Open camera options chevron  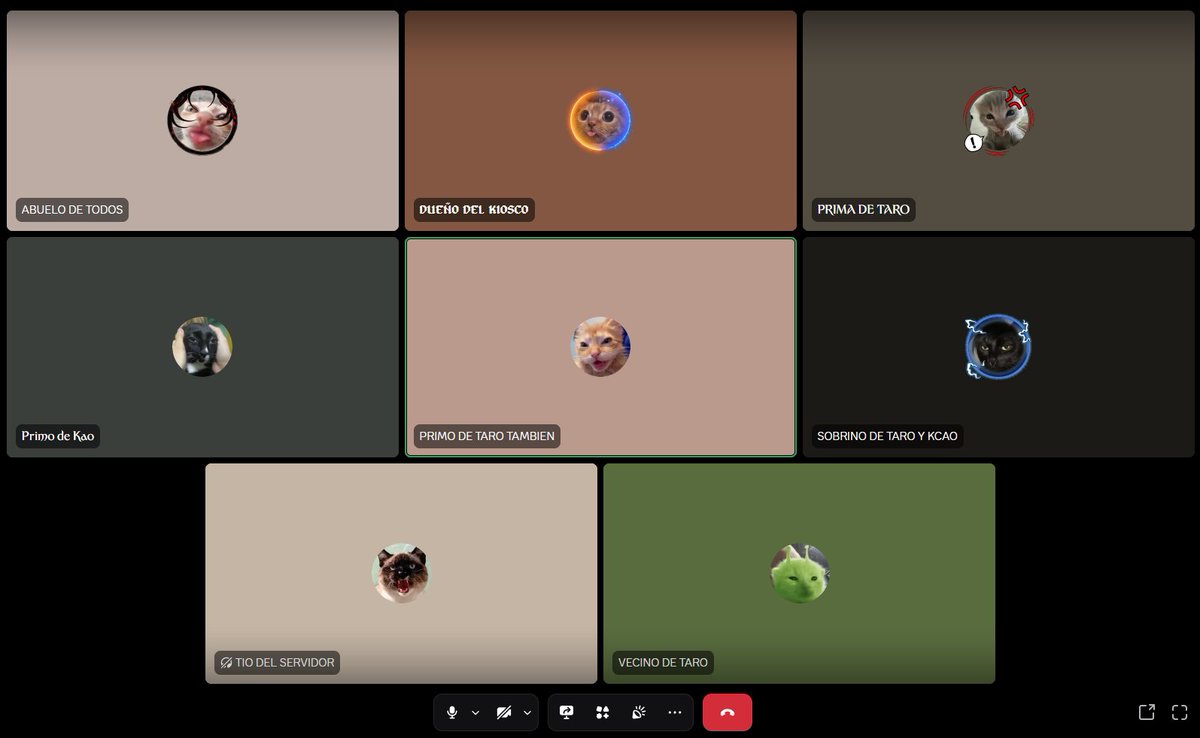527,713
